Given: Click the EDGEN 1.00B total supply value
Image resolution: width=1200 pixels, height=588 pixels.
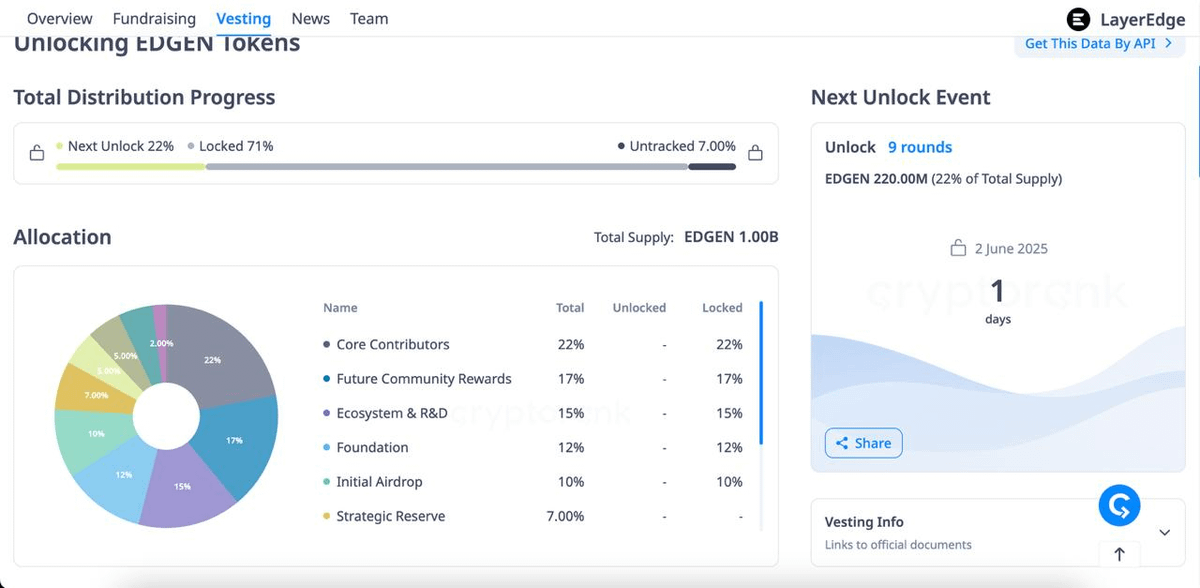Looking at the screenshot, I should (x=731, y=237).
